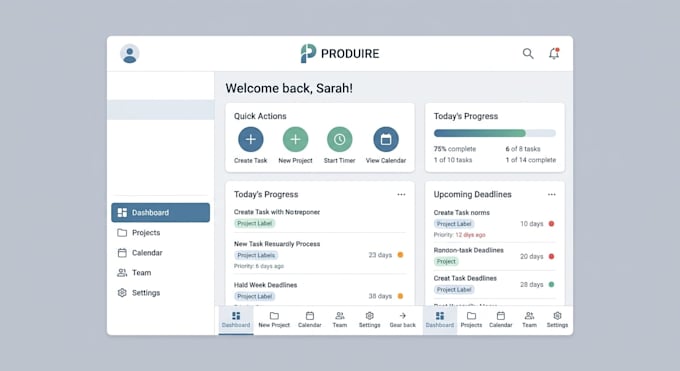Screen dimensions: 680x371
Task: Click green Project tag under Rondon-task Deadlines
Action: 446,261
